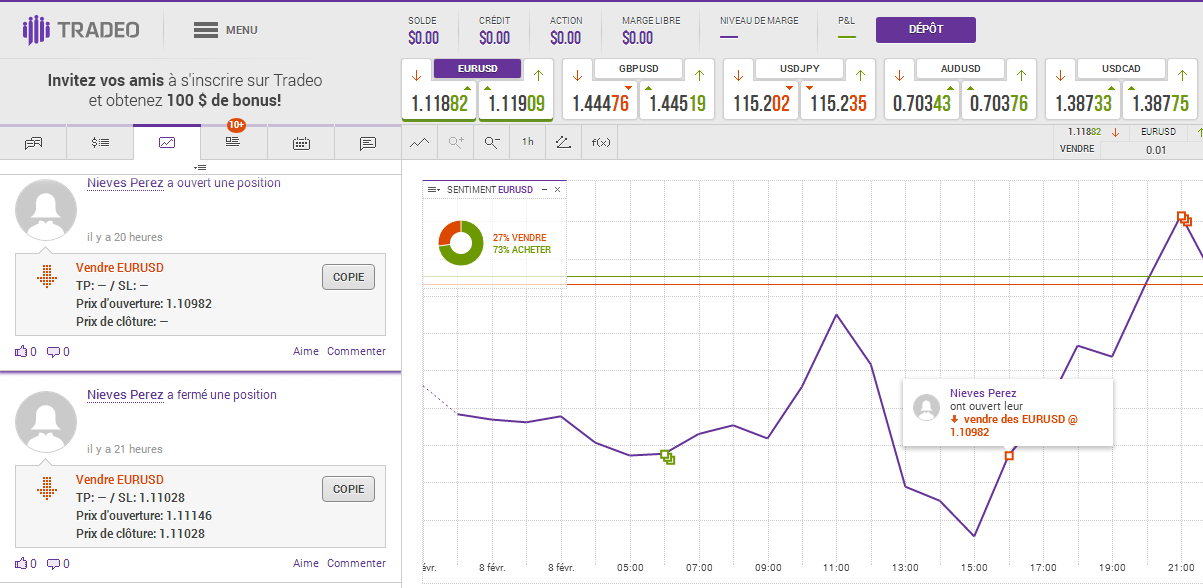Collapse the Sentiment EURUSD widget
Image resolution: width=1203 pixels, height=588 pixels.
(x=544, y=189)
